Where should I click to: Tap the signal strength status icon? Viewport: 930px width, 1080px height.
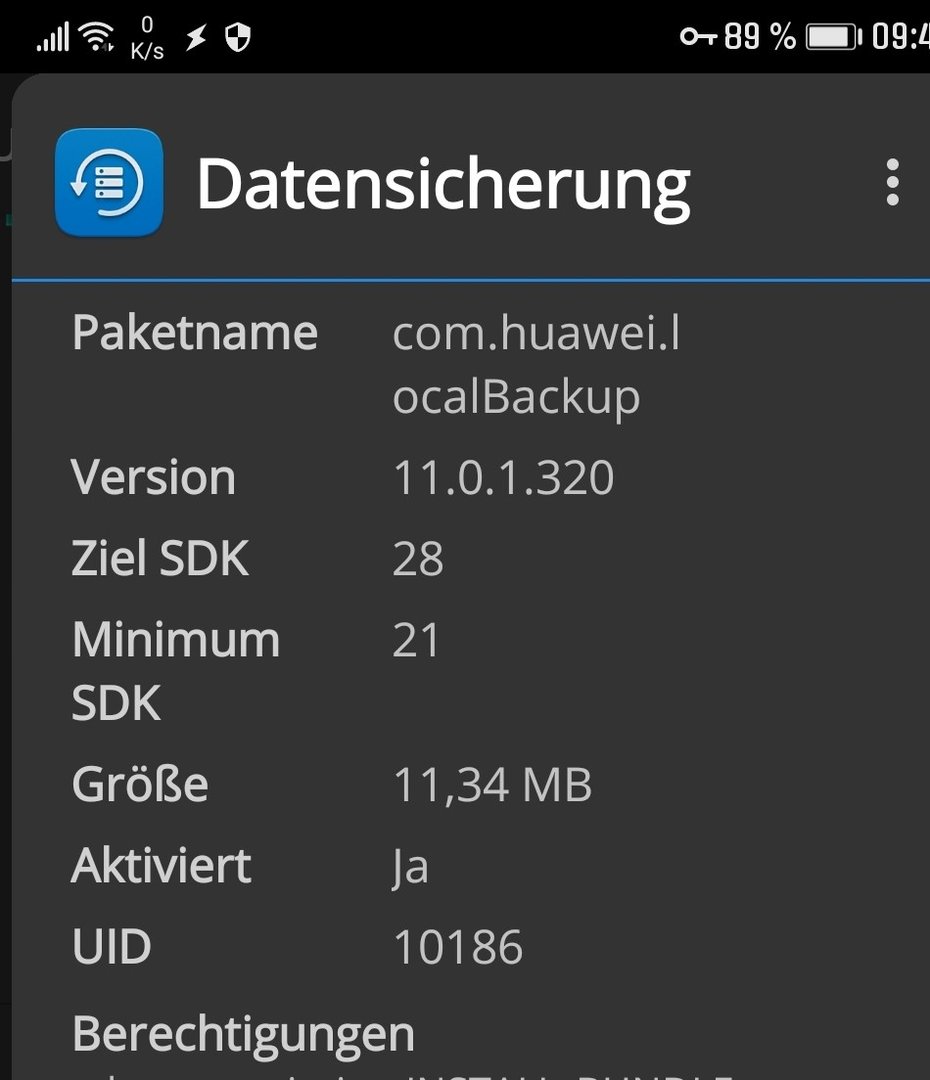[53, 37]
